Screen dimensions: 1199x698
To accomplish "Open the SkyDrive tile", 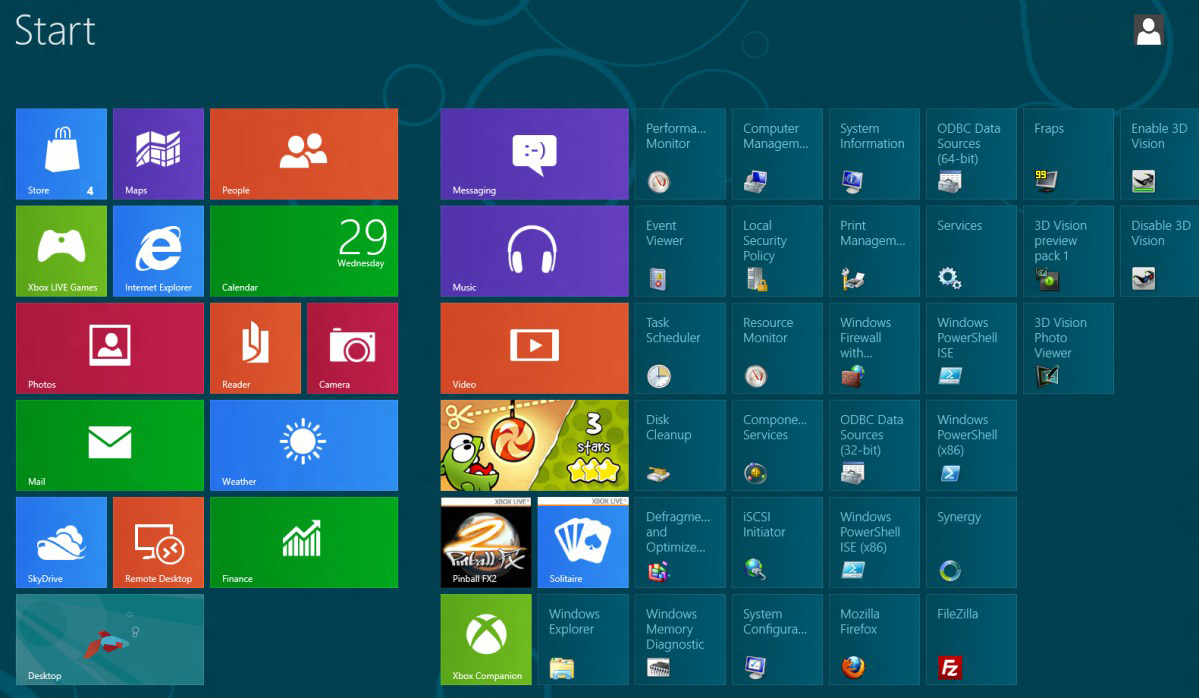I will (x=61, y=542).
